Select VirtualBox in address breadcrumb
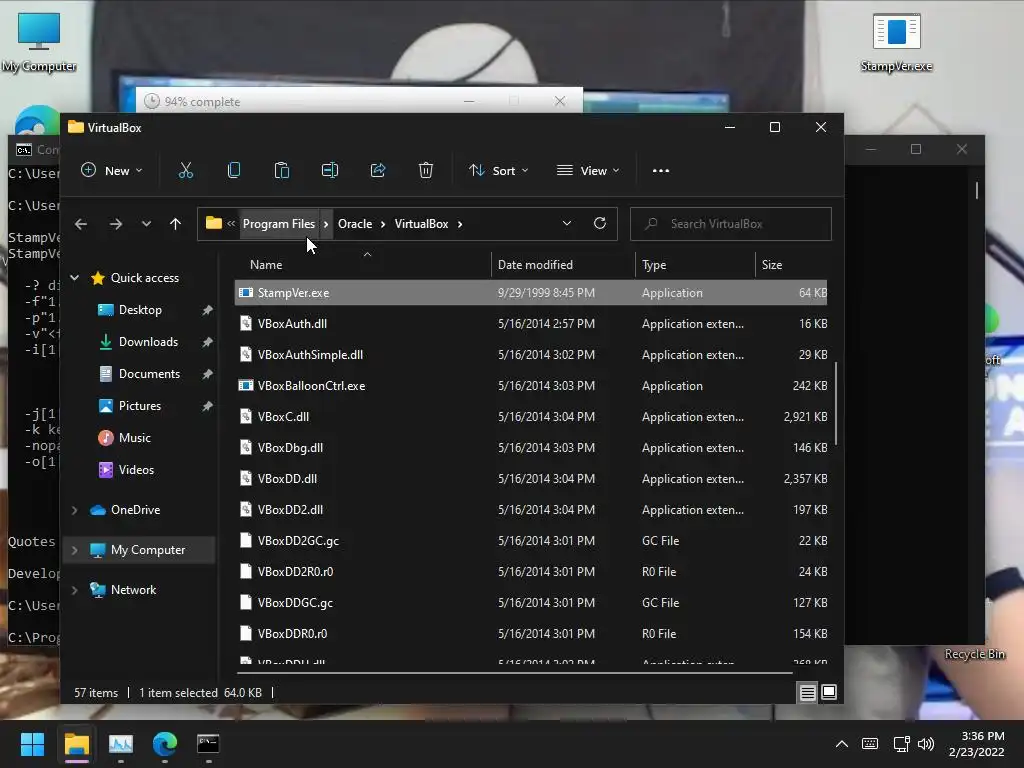The width and height of the screenshot is (1024, 768). [x=422, y=224]
